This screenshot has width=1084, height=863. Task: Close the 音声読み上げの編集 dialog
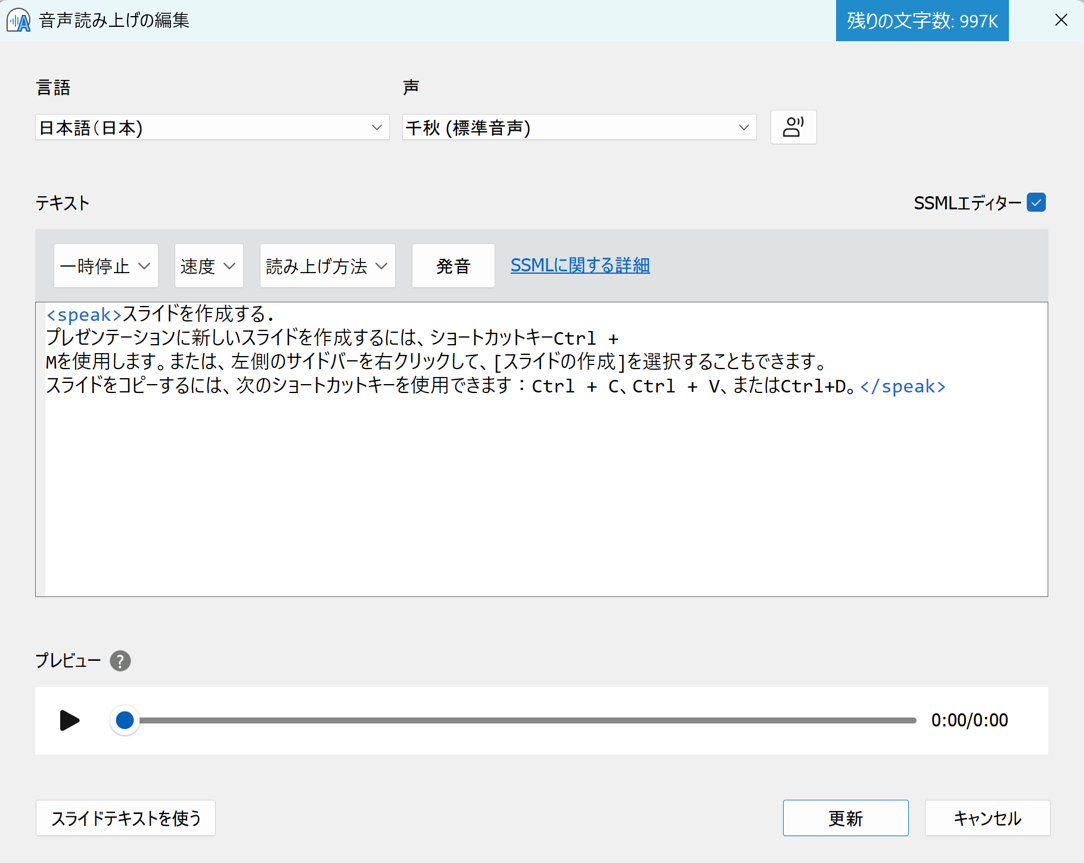[x=1061, y=20]
